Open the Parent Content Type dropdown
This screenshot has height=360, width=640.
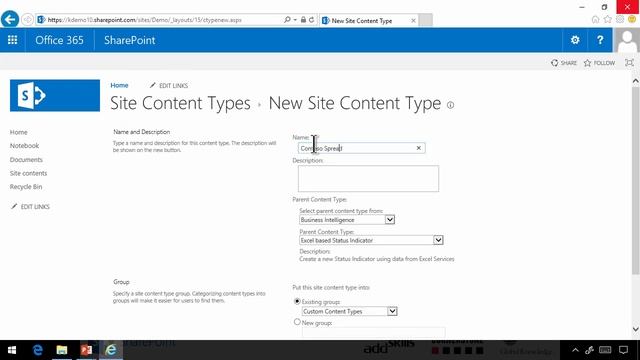click(371, 240)
